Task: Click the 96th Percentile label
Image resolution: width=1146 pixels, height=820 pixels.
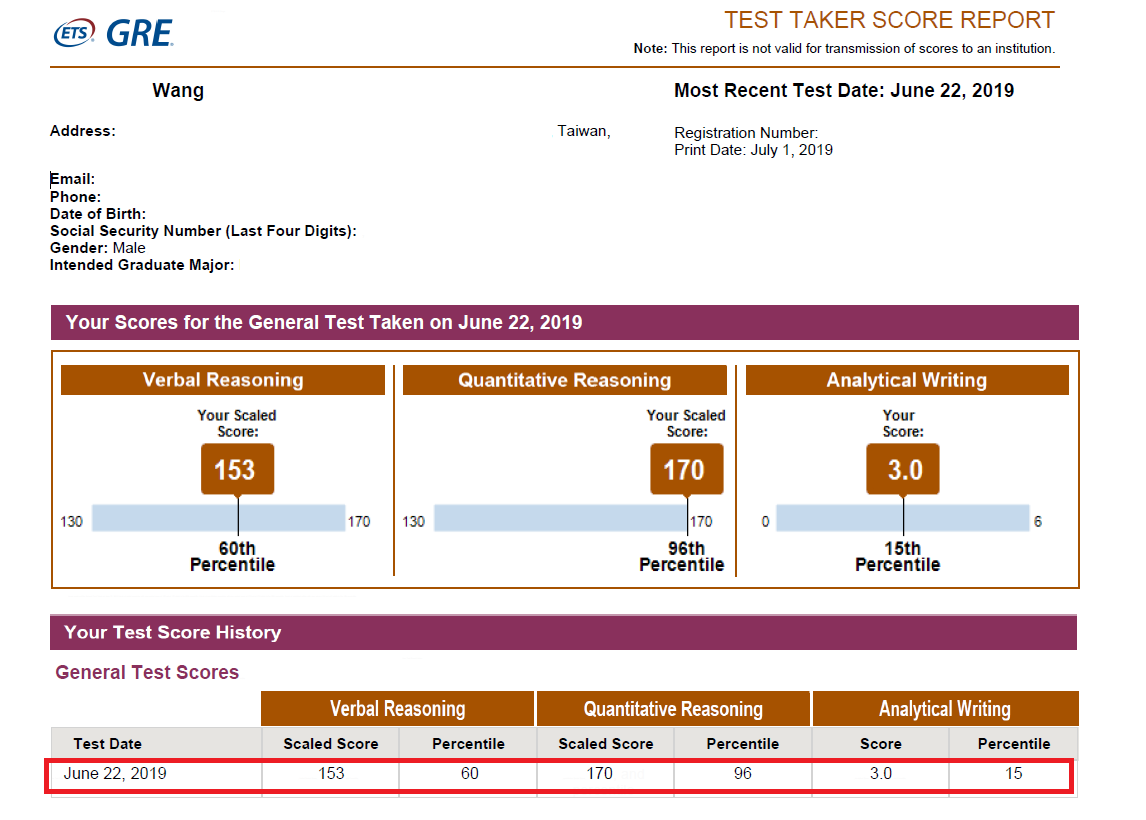Action: coord(682,556)
